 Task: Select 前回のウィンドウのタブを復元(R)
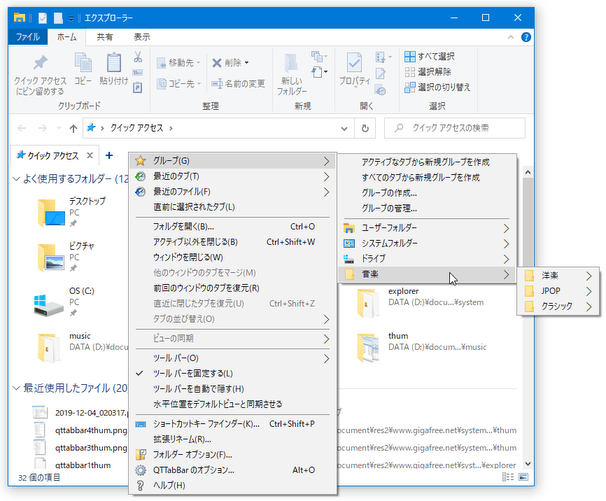click(x=232, y=288)
